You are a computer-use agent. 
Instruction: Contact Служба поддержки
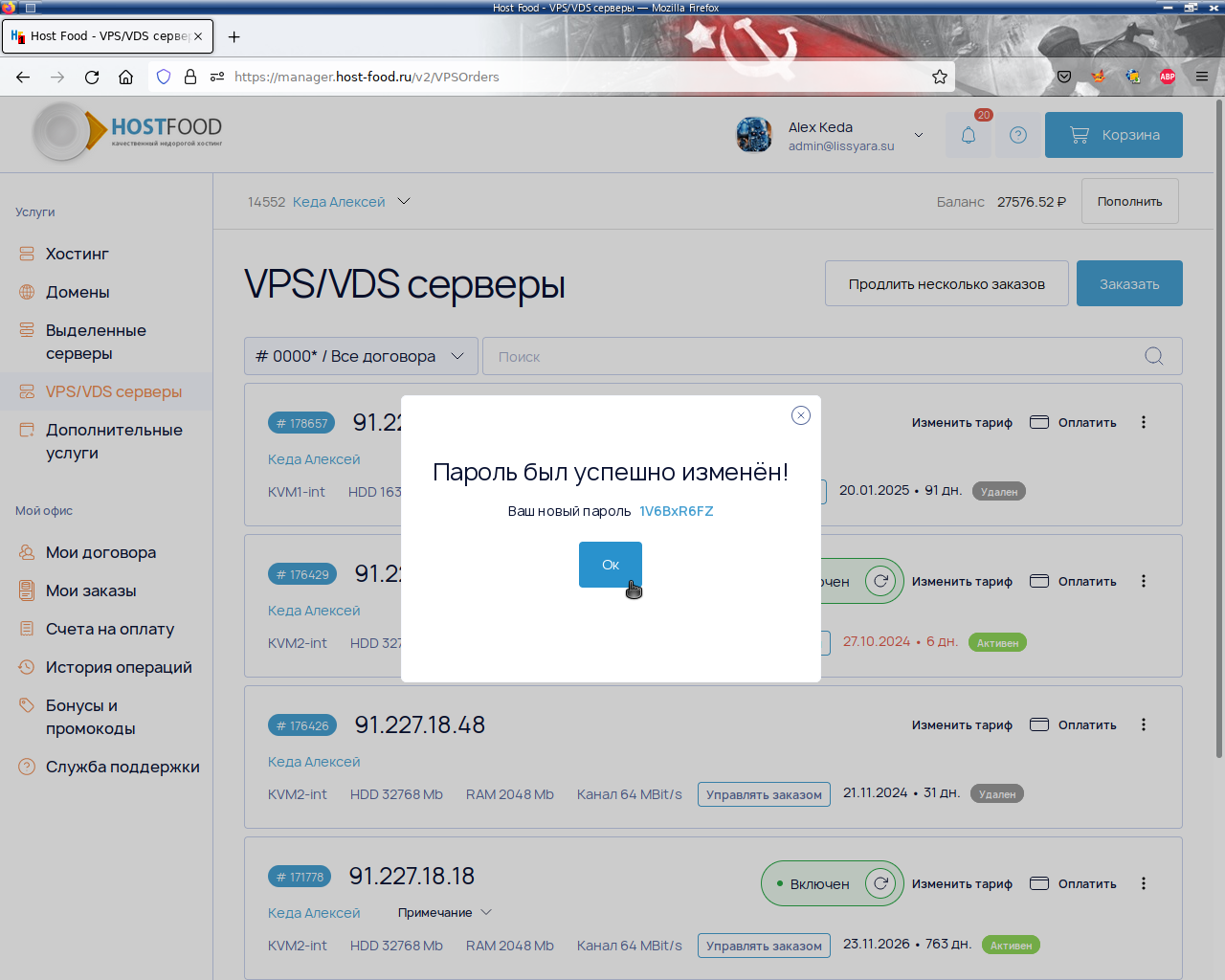(122, 767)
